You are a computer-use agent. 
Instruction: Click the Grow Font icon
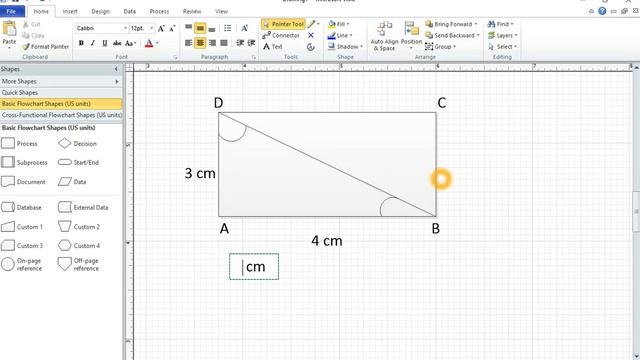161,28
